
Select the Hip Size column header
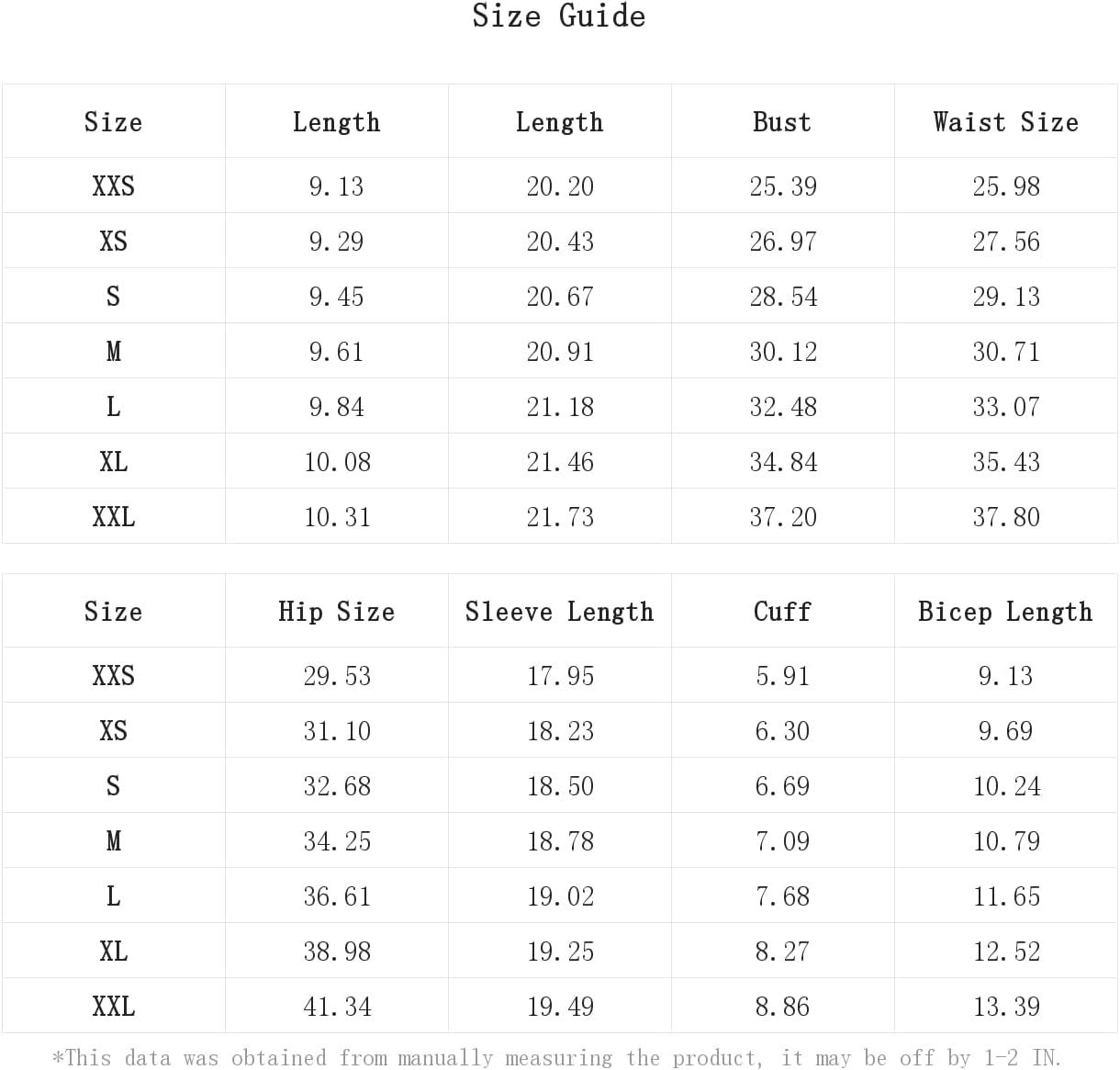[336, 612]
